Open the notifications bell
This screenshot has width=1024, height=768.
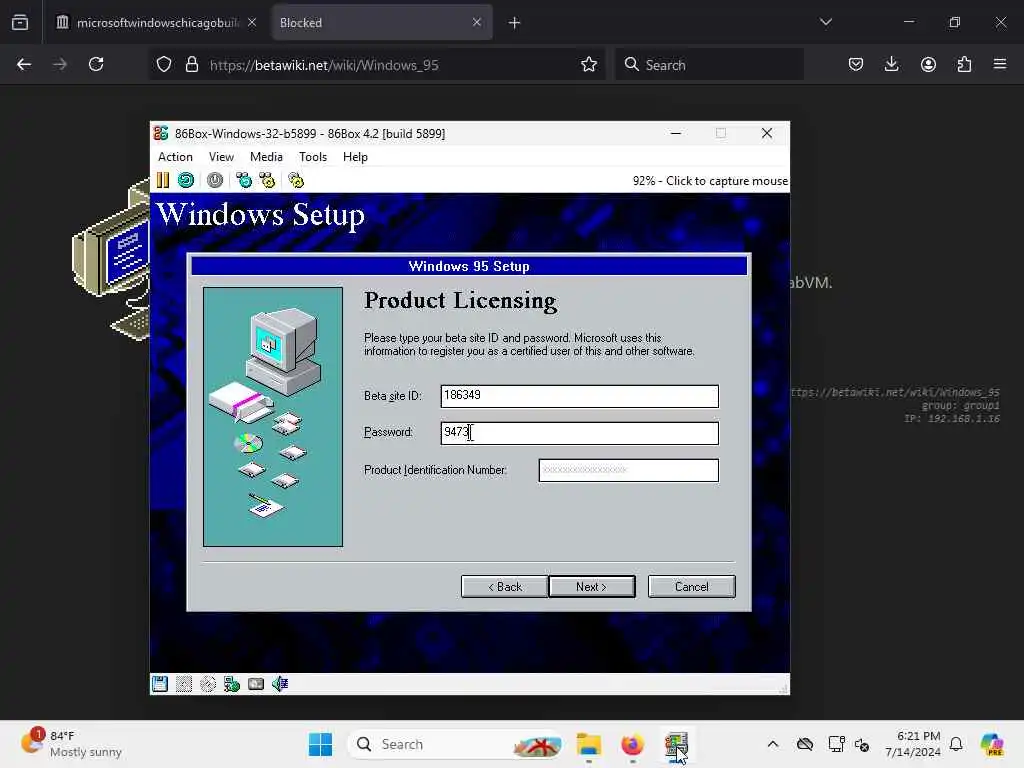click(x=956, y=744)
